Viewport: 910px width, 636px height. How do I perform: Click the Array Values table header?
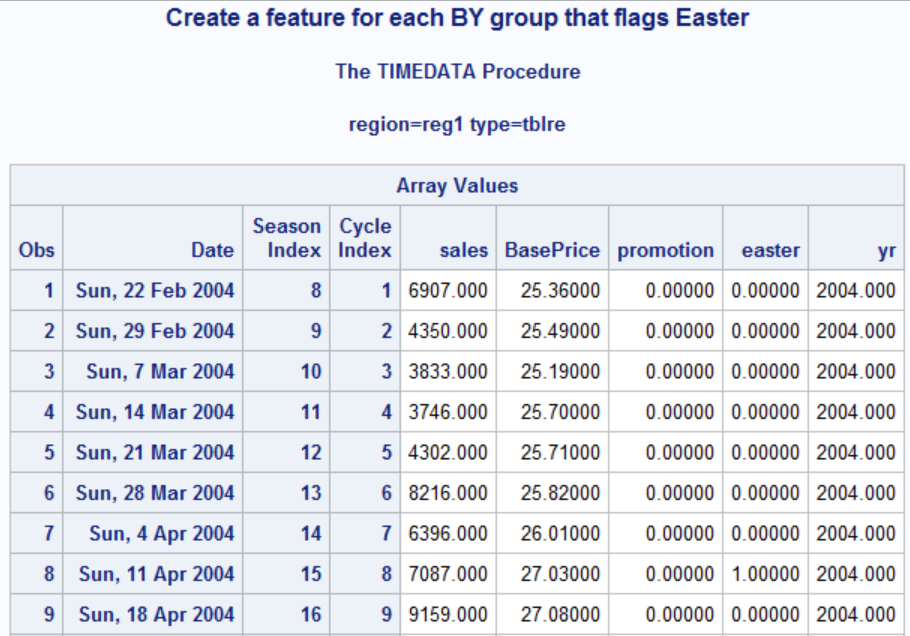click(x=456, y=186)
